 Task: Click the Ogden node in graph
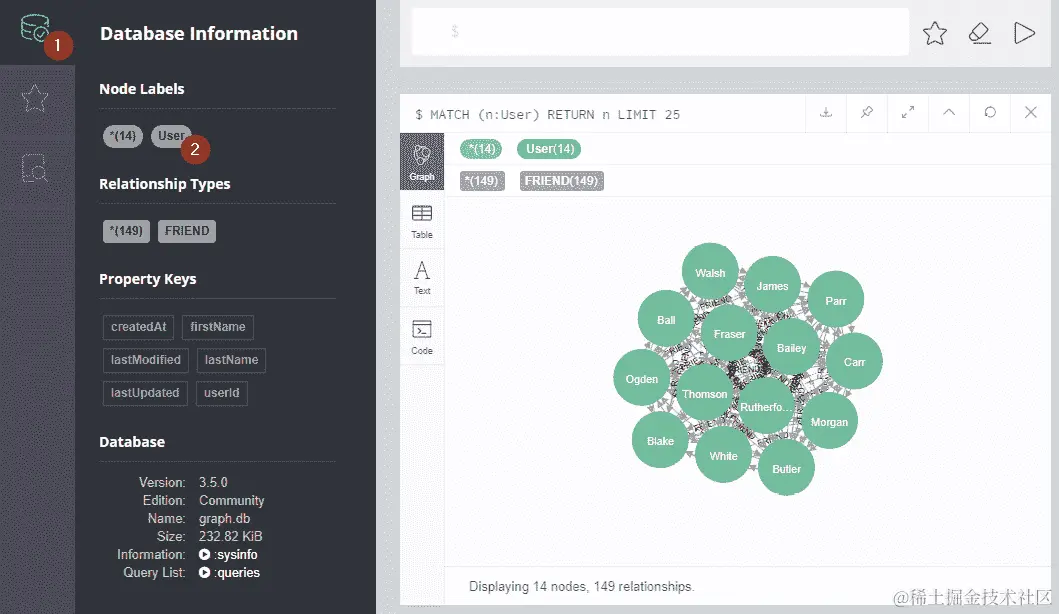click(642, 378)
